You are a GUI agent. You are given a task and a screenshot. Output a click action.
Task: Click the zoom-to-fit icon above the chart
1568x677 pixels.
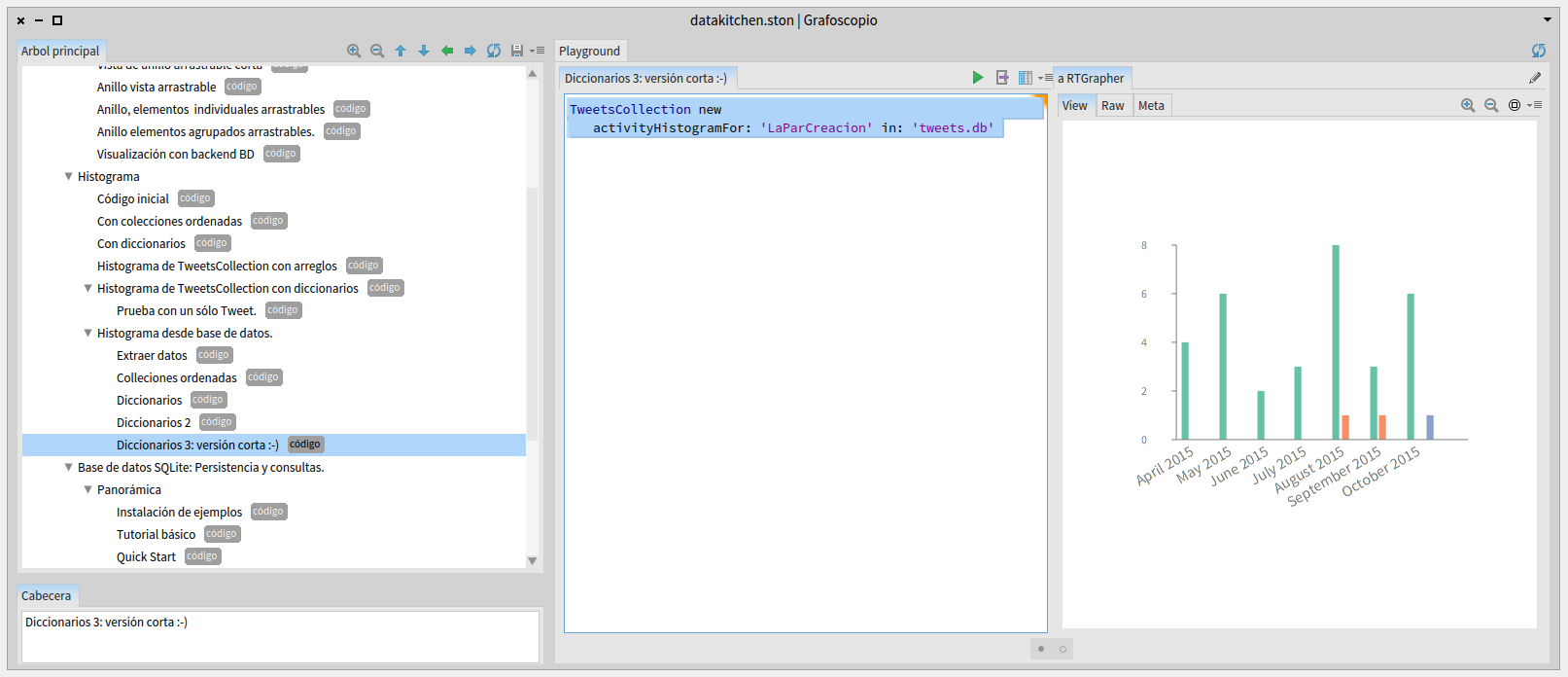pyautogui.click(x=1514, y=105)
